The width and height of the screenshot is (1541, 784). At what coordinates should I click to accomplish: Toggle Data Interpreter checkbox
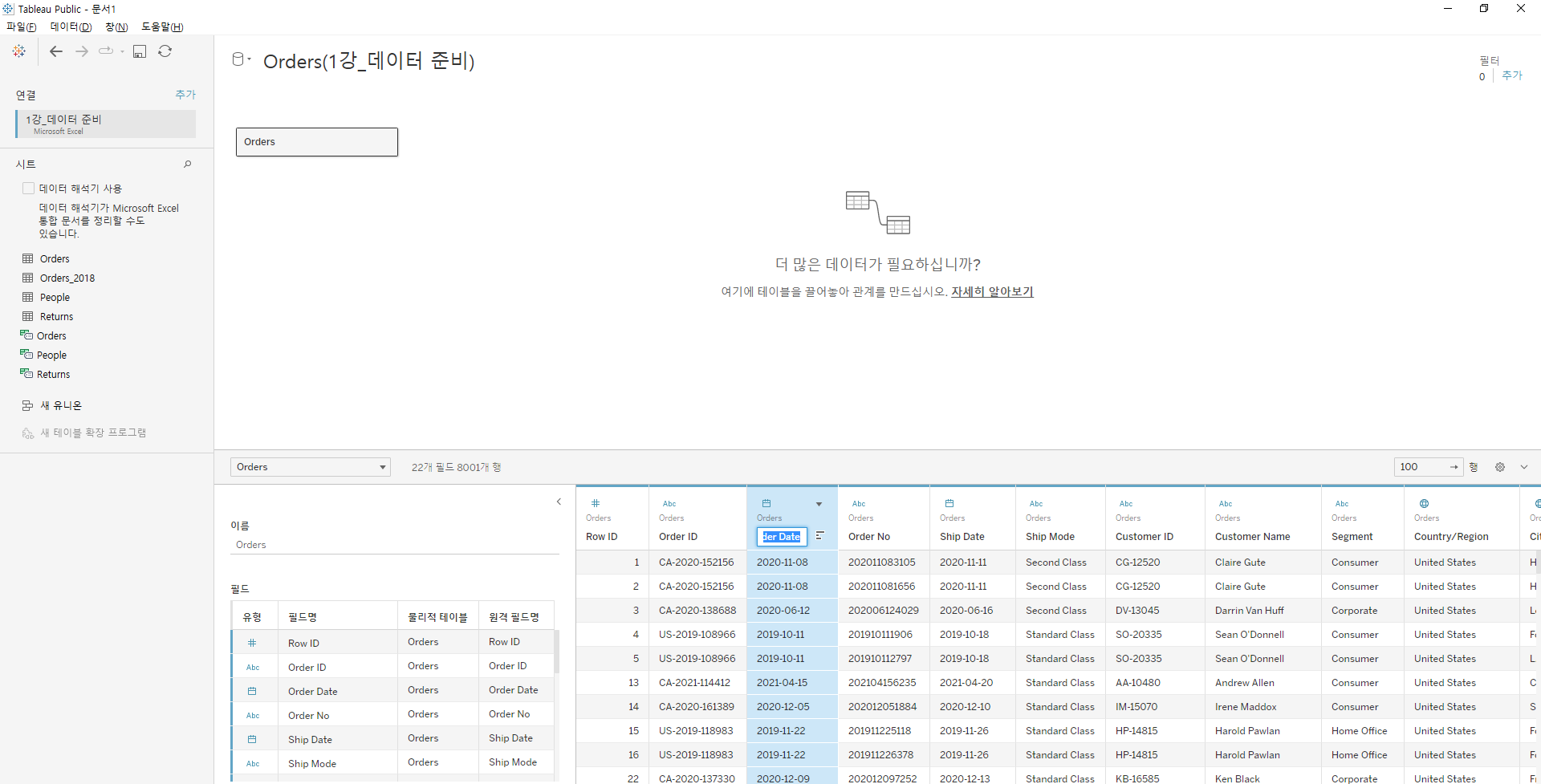coord(29,189)
